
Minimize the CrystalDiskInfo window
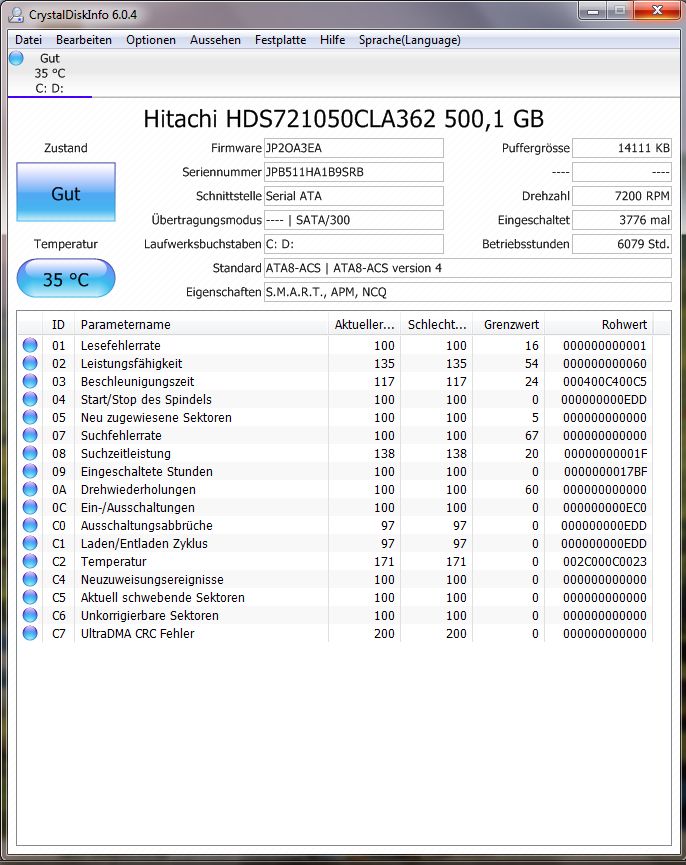point(593,11)
